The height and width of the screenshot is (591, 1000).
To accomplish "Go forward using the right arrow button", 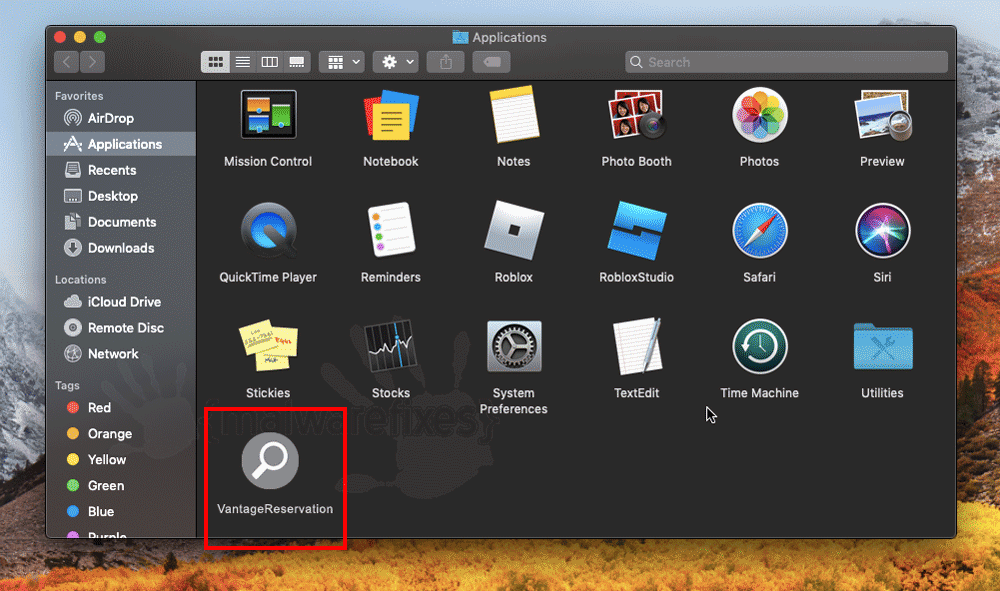I will (92, 62).
